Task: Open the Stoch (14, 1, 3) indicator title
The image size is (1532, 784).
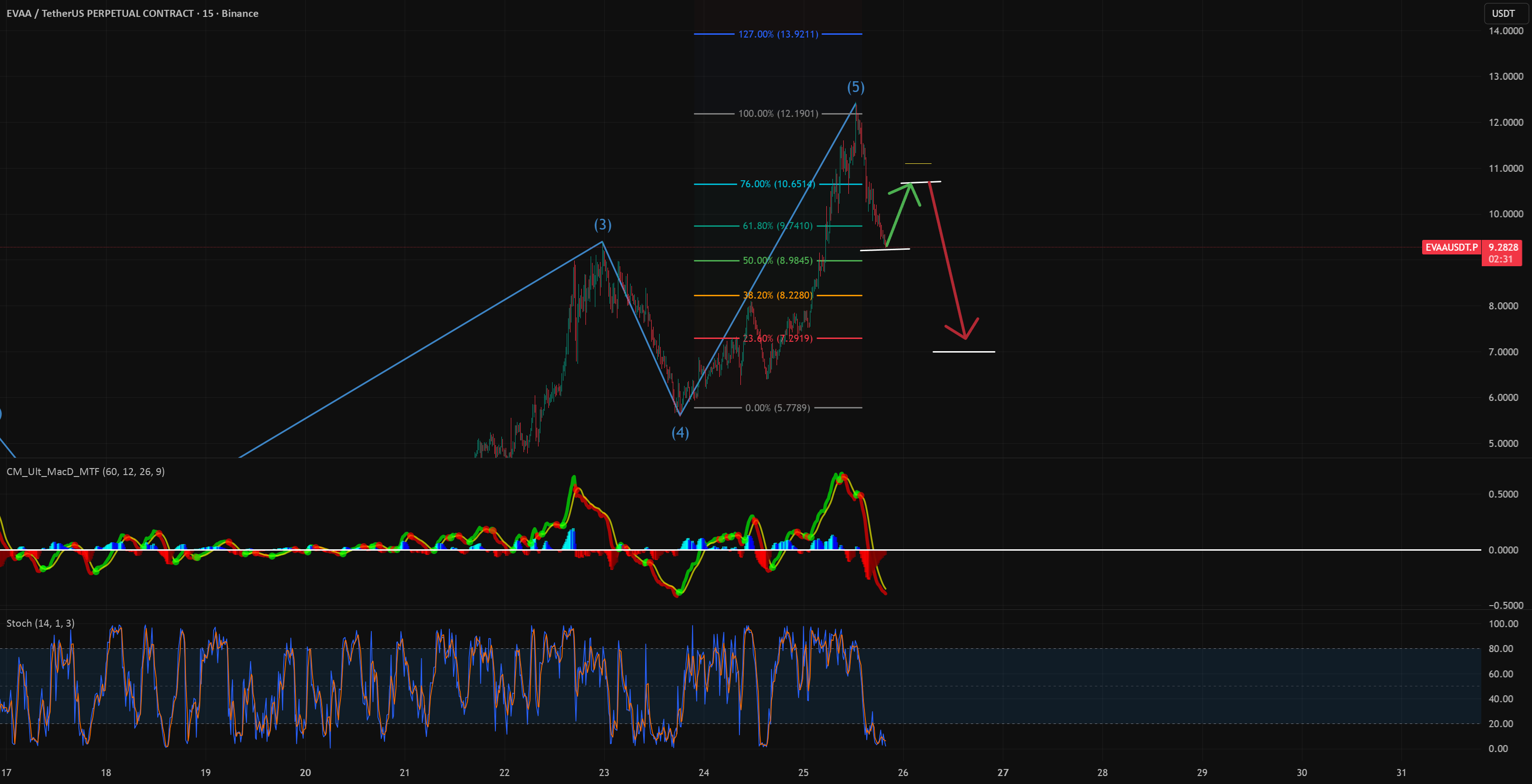Action: [x=40, y=623]
